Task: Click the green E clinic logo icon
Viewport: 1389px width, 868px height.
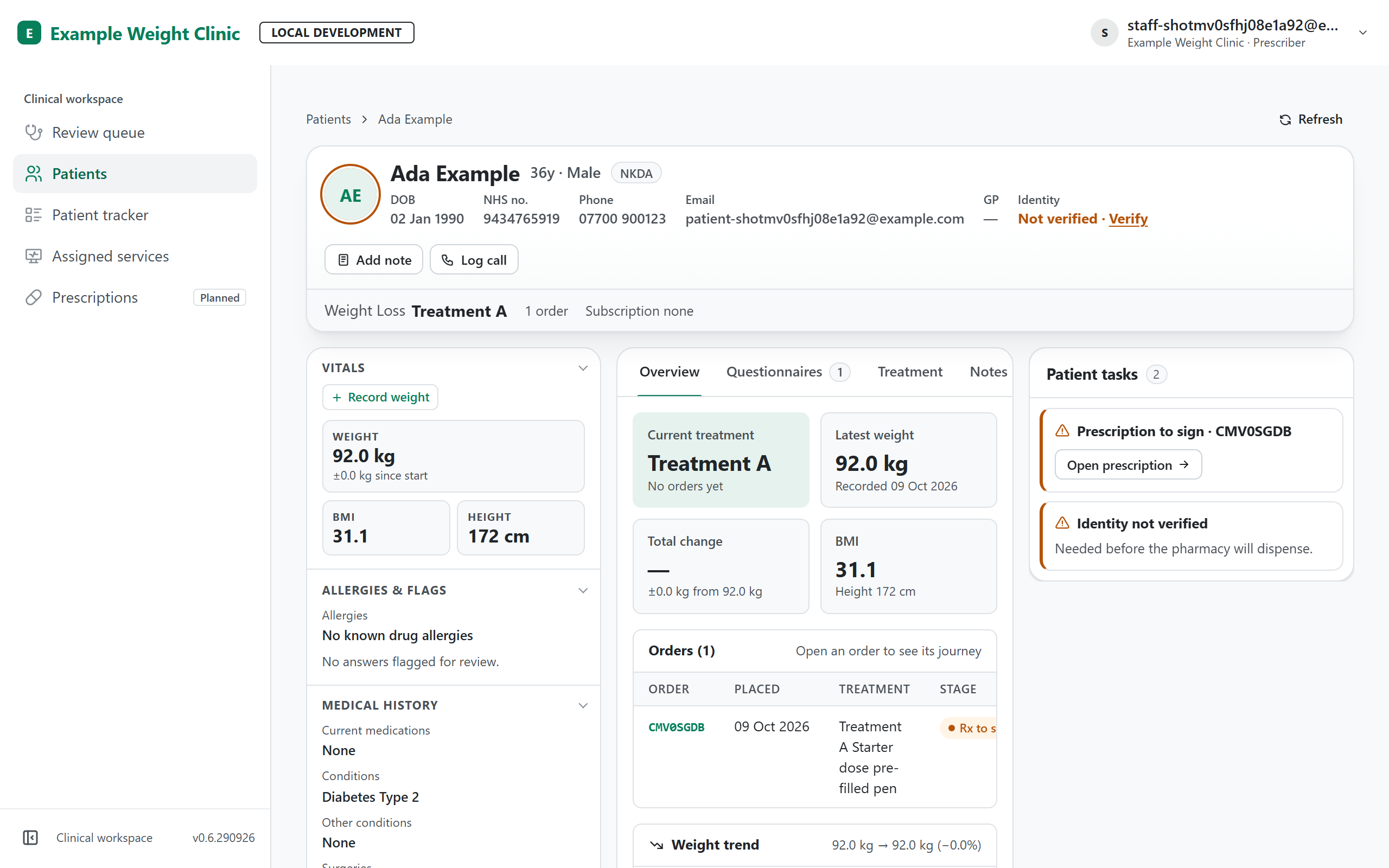Action: coord(29,33)
